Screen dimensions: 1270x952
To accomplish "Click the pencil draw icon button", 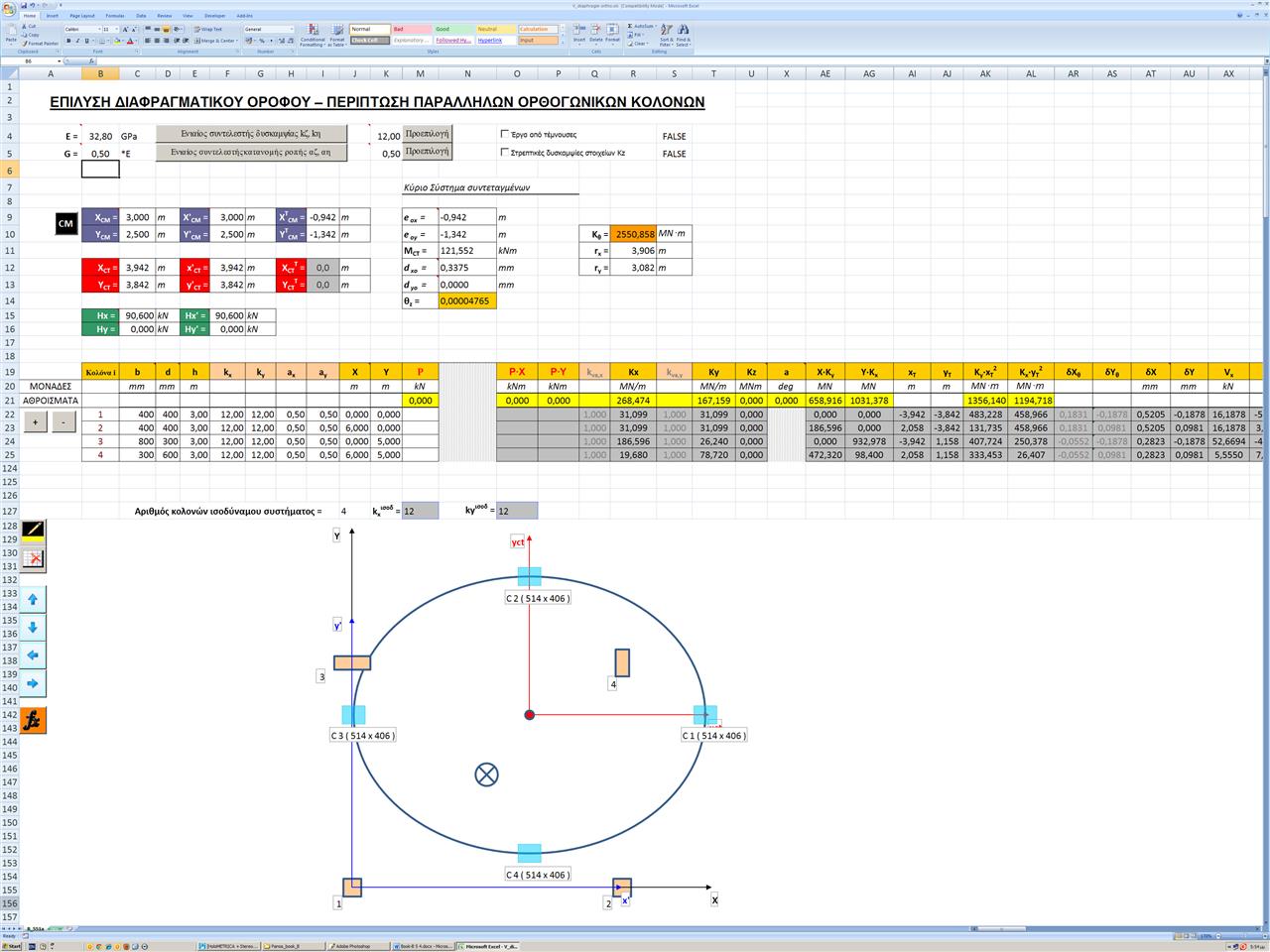I will pos(33,530).
